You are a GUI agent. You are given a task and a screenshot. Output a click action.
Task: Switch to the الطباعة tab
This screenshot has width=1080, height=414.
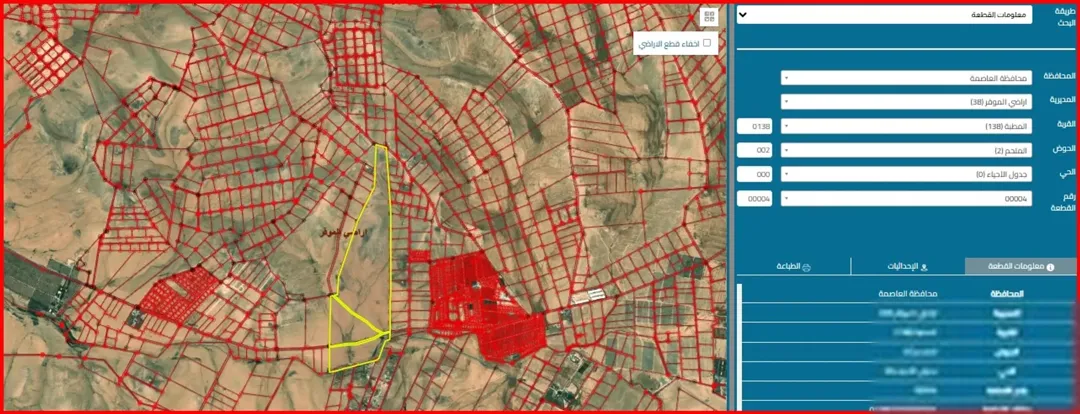793,267
